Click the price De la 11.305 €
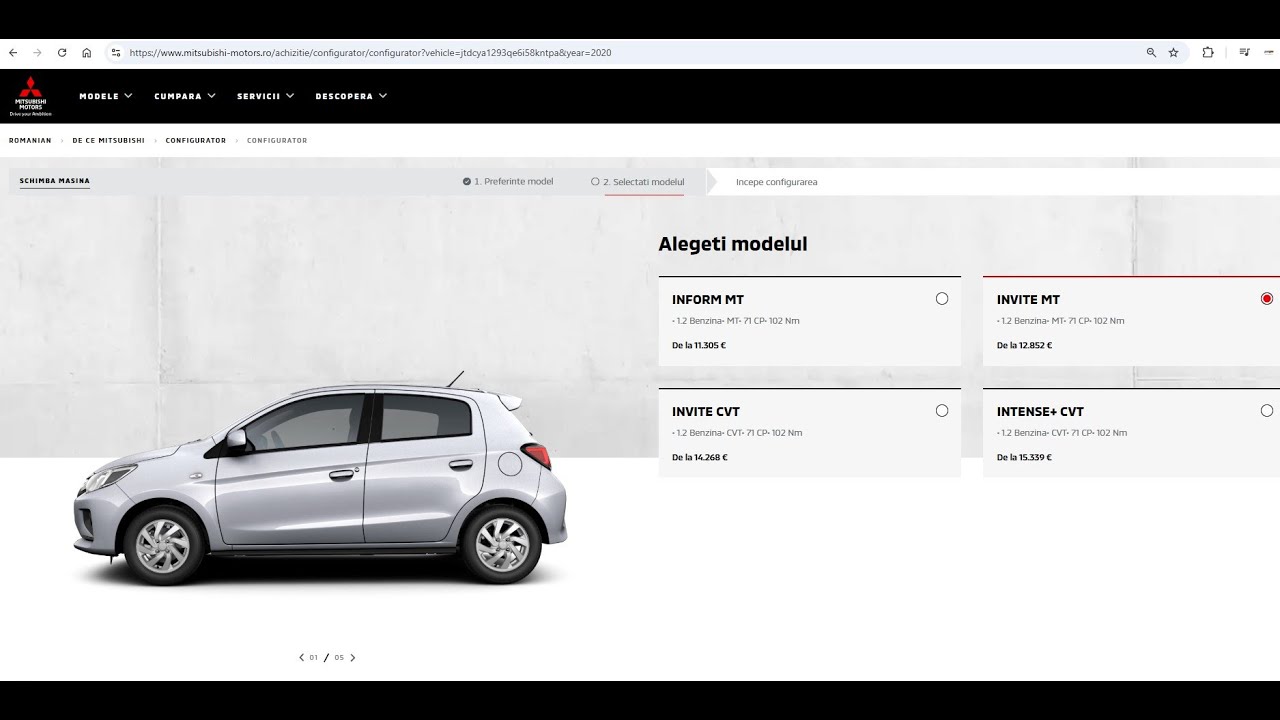This screenshot has height=720, width=1280. [699, 346]
